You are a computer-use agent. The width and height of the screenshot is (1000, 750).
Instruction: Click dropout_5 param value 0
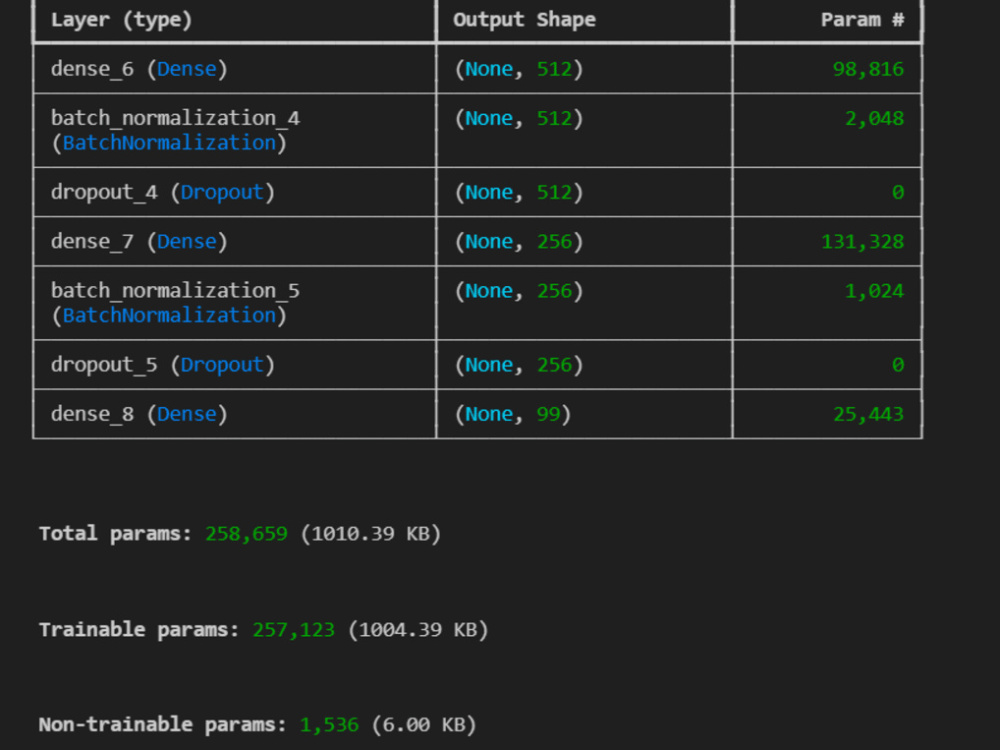click(898, 365)
